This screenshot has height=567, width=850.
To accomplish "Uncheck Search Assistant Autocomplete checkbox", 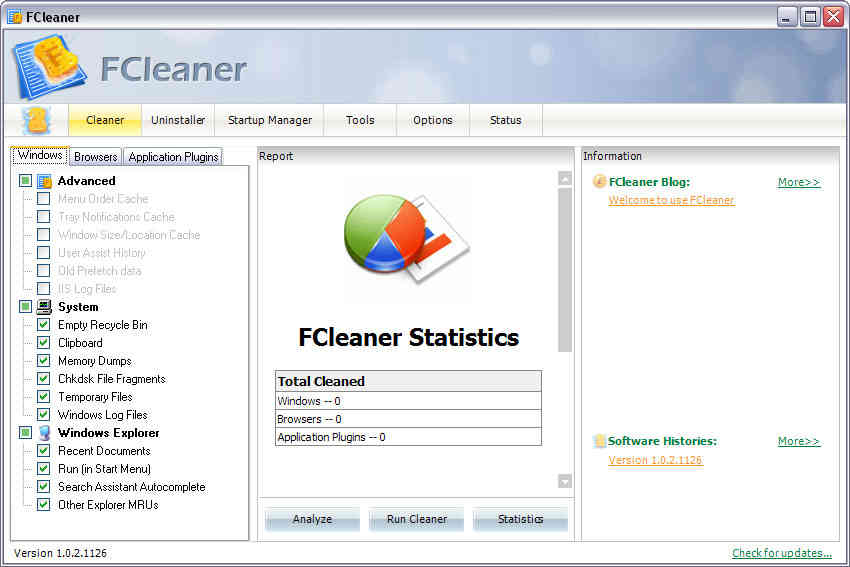I will click(43, 486).
